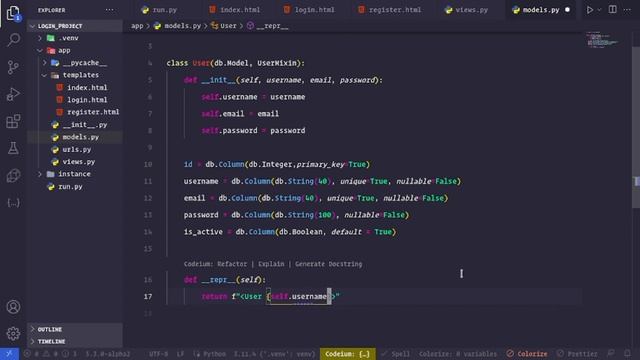Open the Extensions view

coord(13,121)
